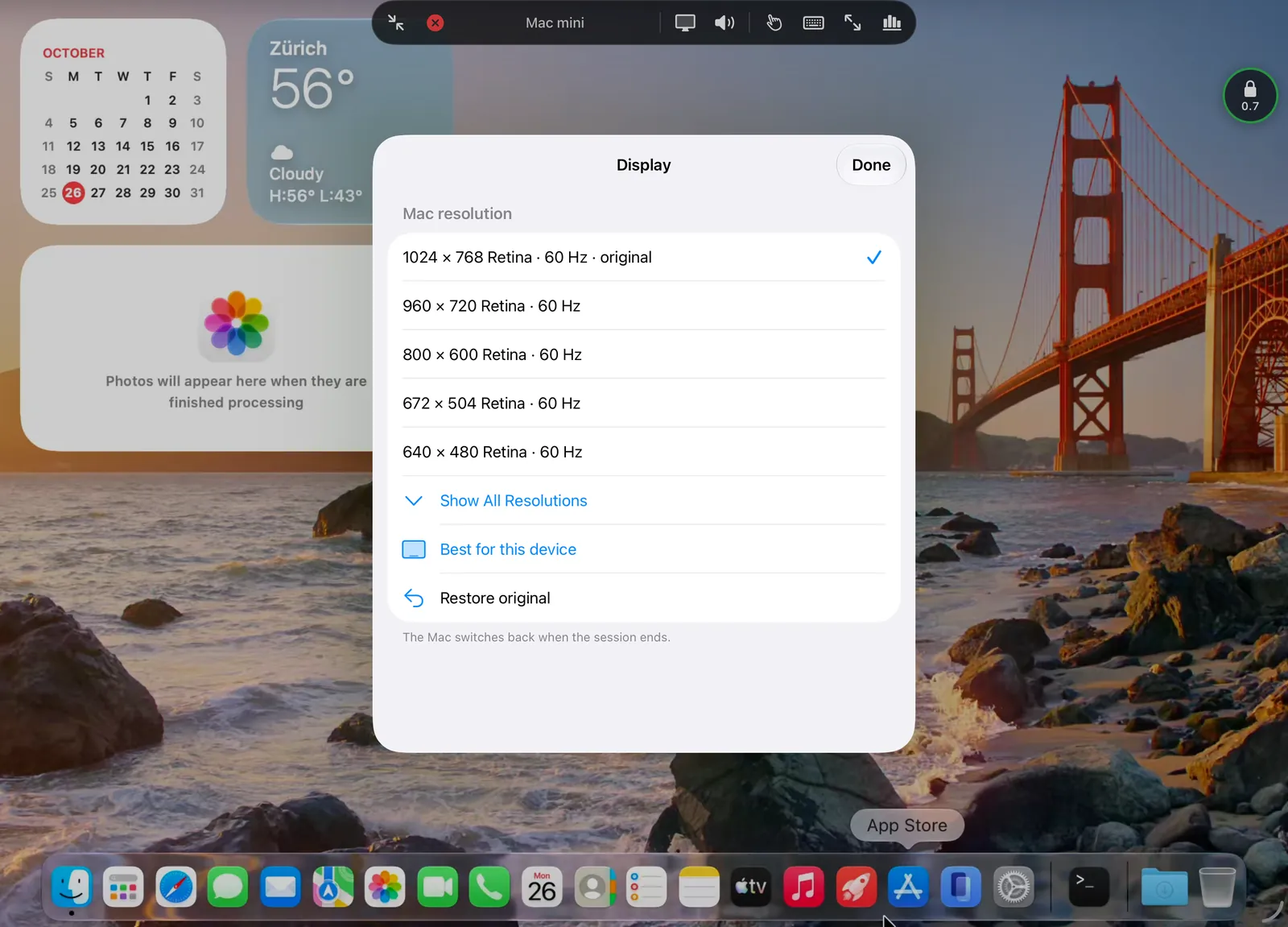Open Messages app in Dock

coord(228,887)
